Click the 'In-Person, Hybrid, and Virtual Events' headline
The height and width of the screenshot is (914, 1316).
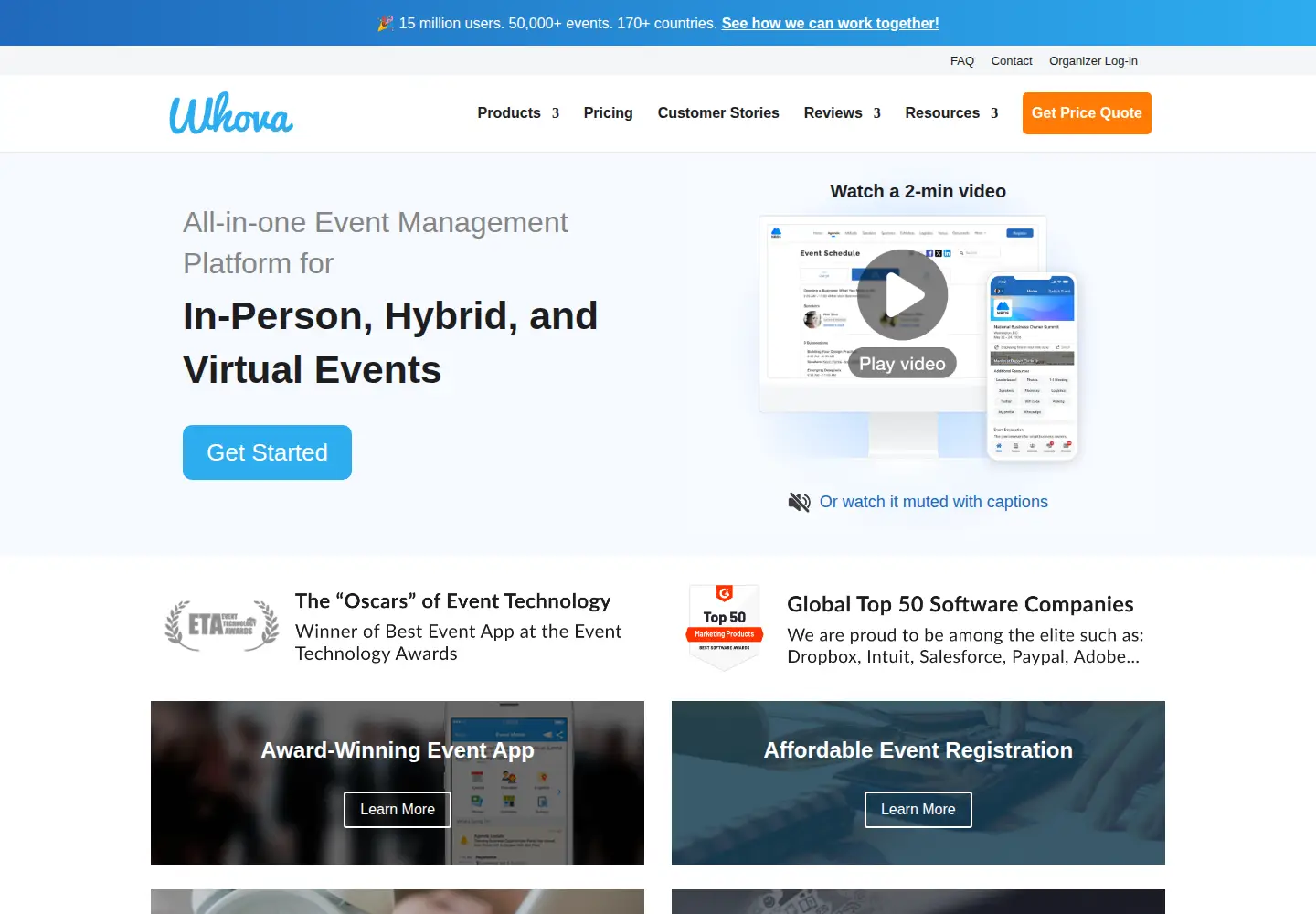click(x=390, y=343)
